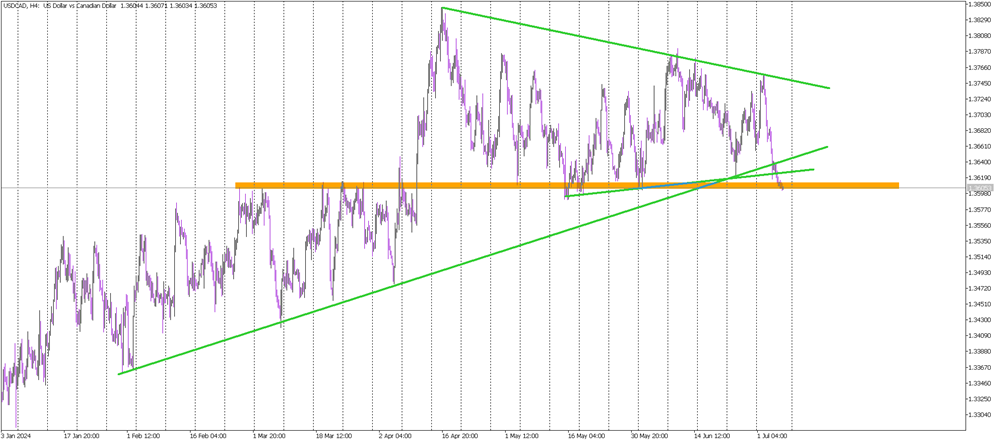Click the 1.34300 price label
Image resolution: width=1000 pixels, height=442 pixels.
click(981, 320)
